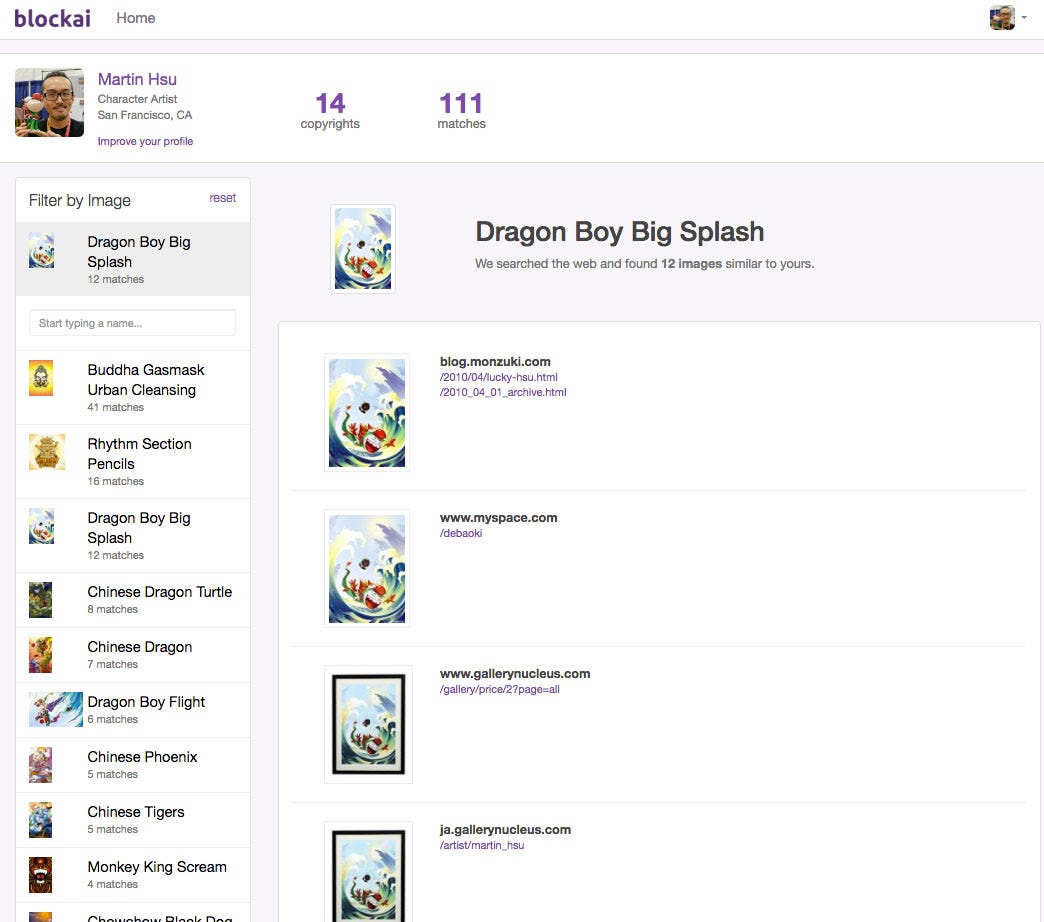
Task: Click ja.gallerynucleus.com domain text
Action: click(505, 829)
